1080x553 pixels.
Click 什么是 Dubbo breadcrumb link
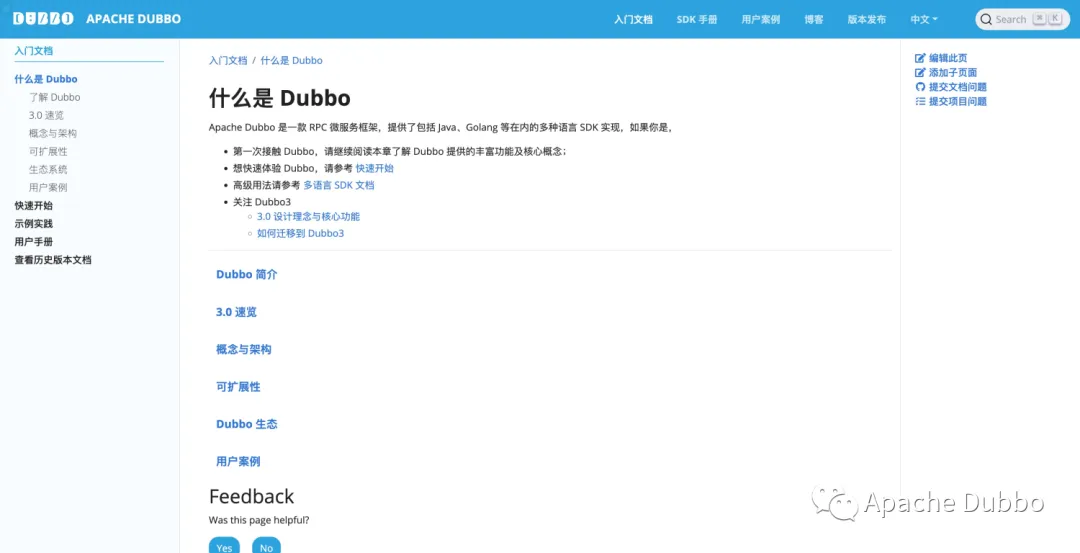coord(291,61)
